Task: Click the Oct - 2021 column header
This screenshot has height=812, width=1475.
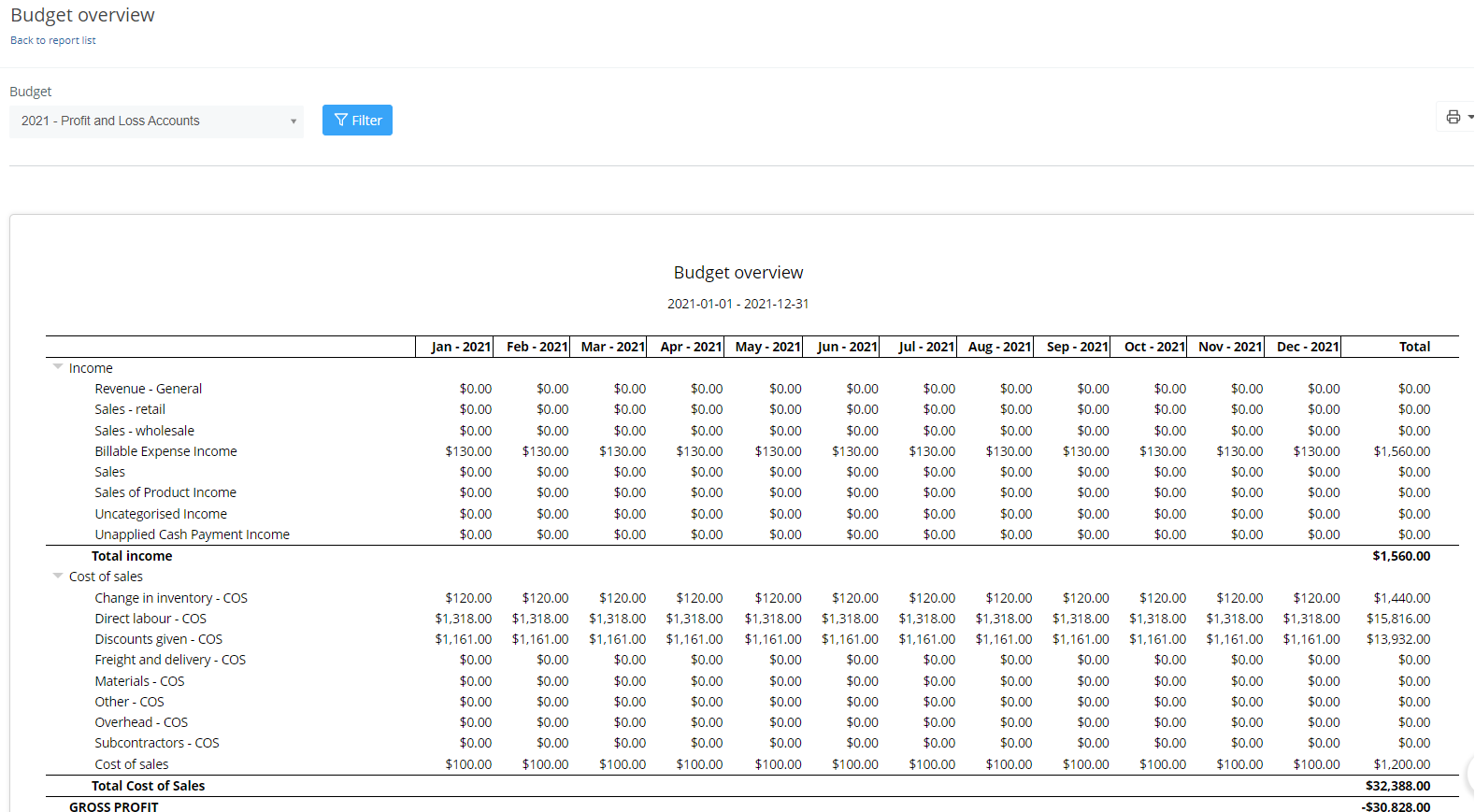Action: [x=1148, y=347]
